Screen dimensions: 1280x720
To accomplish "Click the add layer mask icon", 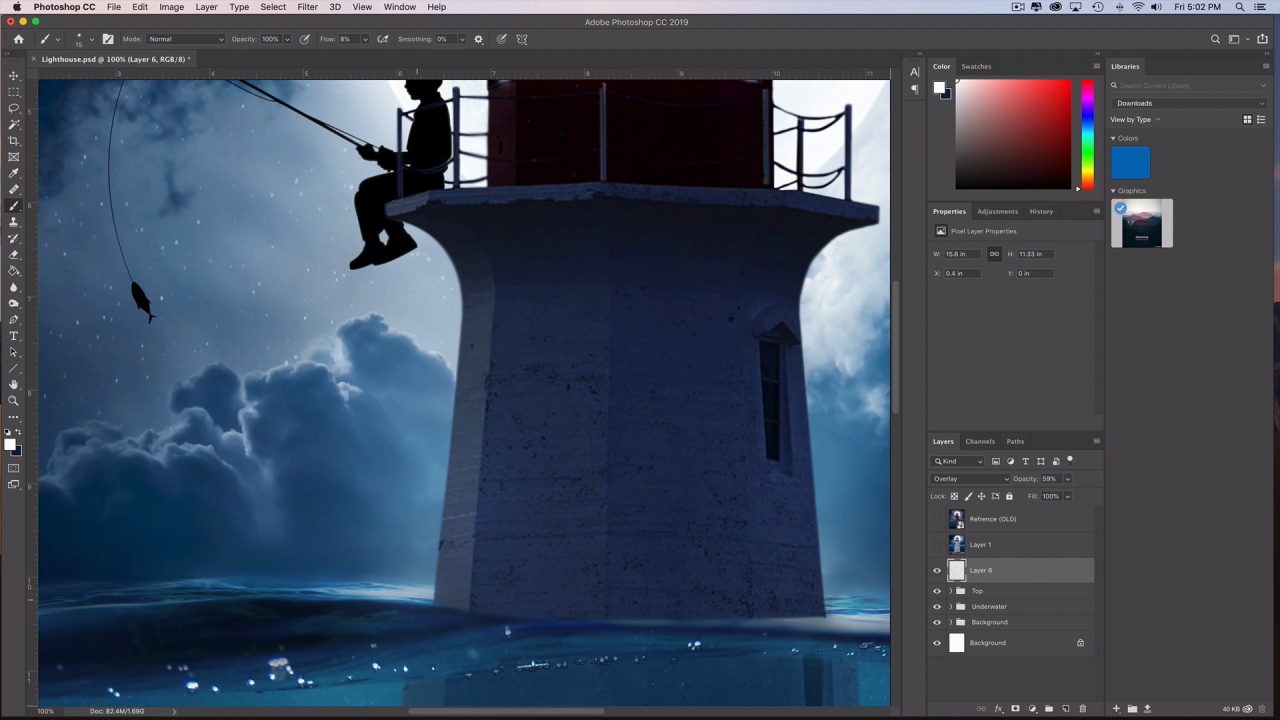I will 1015,709.
